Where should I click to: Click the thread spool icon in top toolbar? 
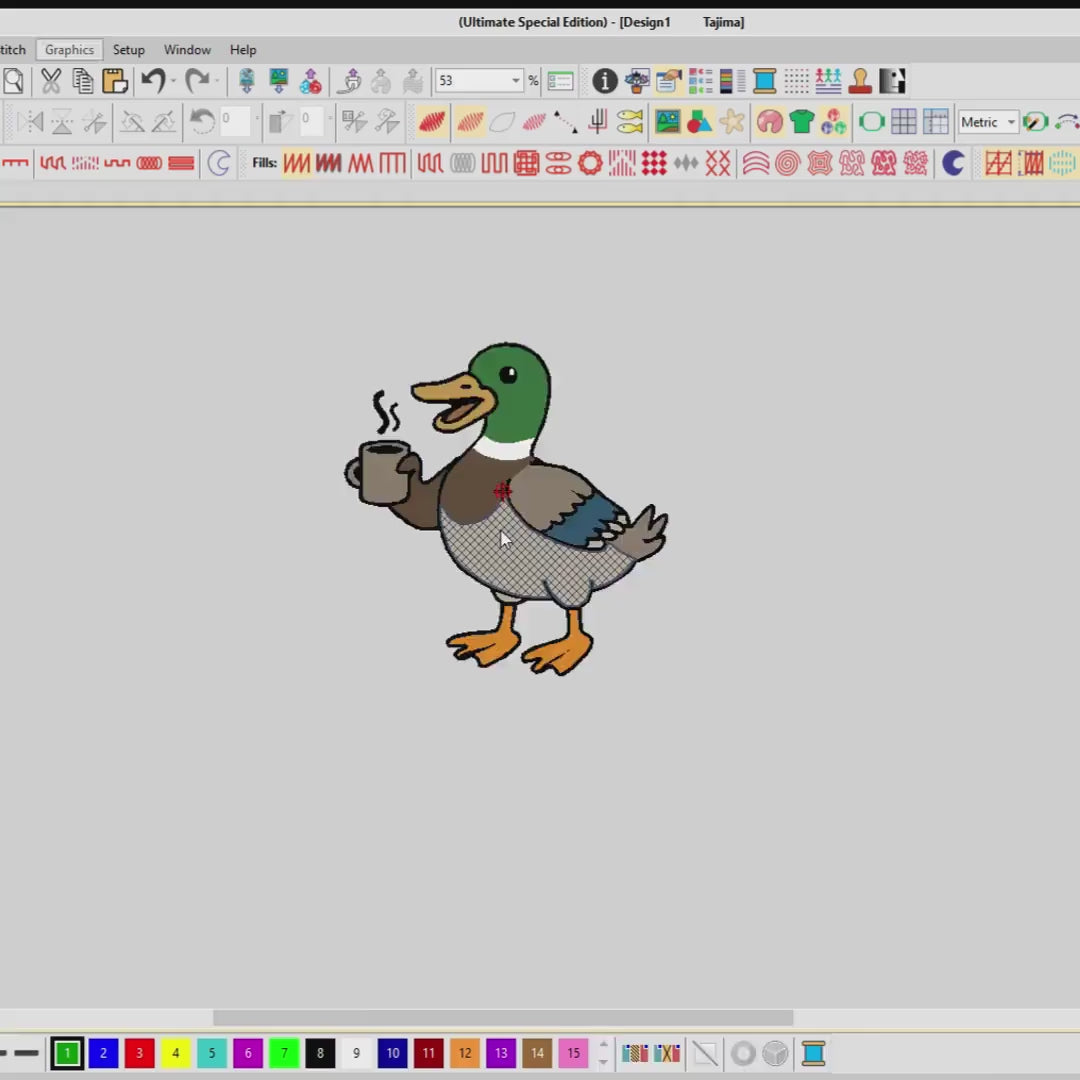tap(765, 81)
